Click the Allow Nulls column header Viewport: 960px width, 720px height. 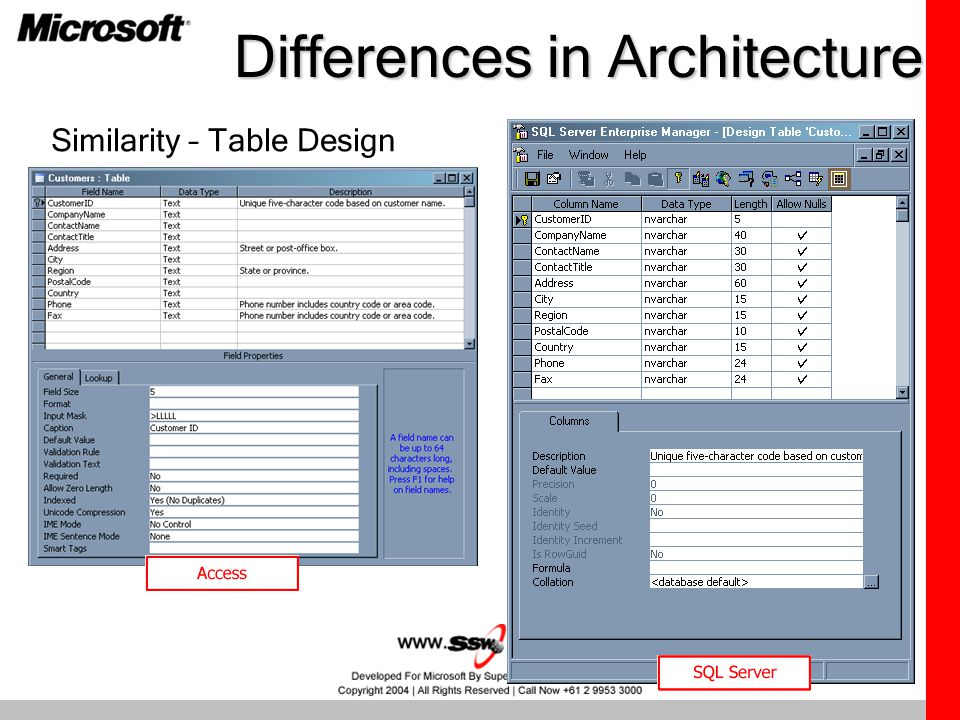coord(801,204)
